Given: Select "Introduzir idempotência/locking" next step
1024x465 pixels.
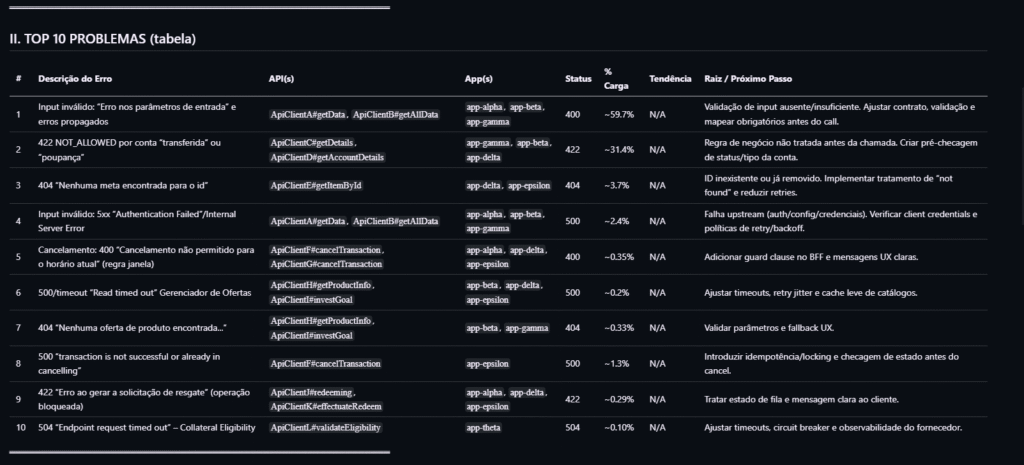Looking at the screenshot, I should point(831,364).
